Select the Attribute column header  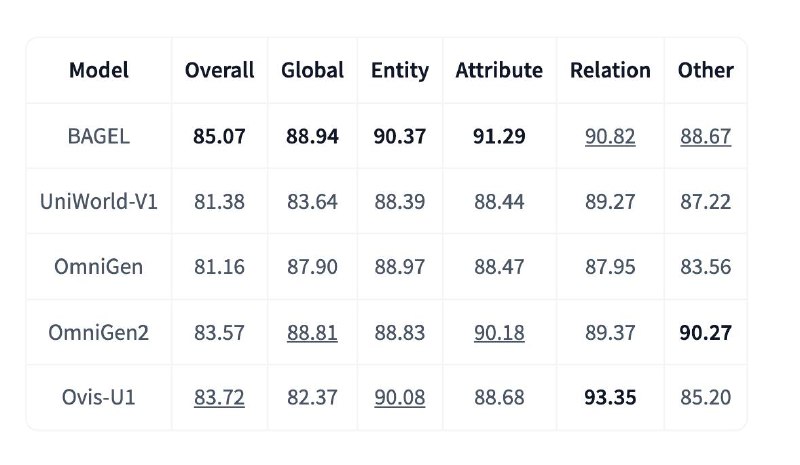499,70
